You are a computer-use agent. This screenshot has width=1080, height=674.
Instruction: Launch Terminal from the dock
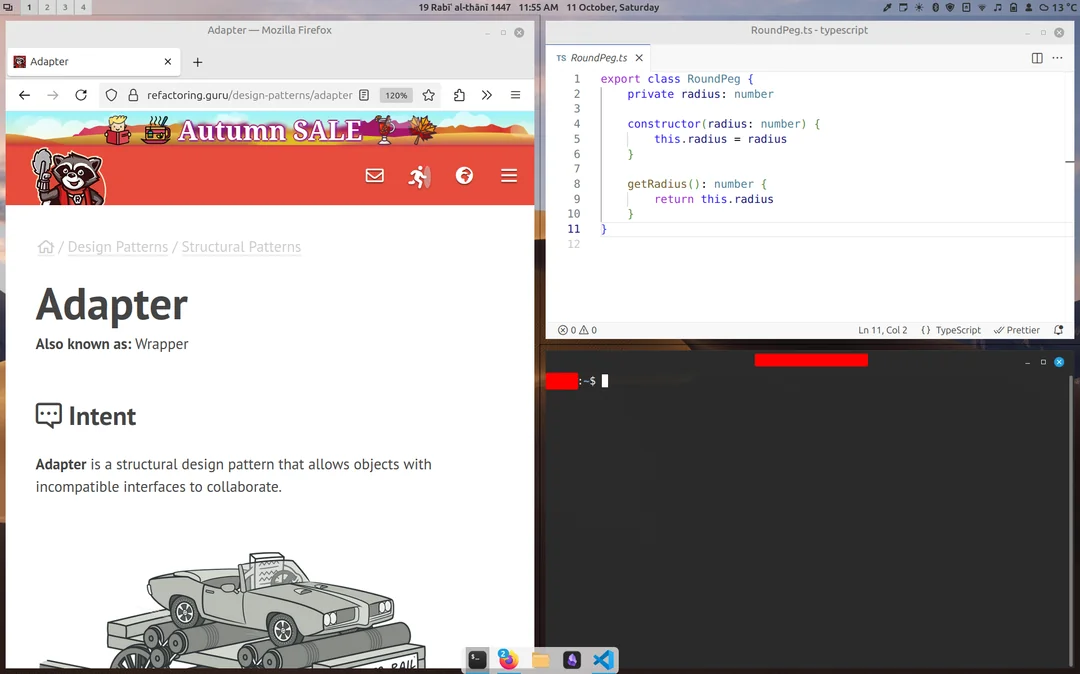[x=477, y=660]
